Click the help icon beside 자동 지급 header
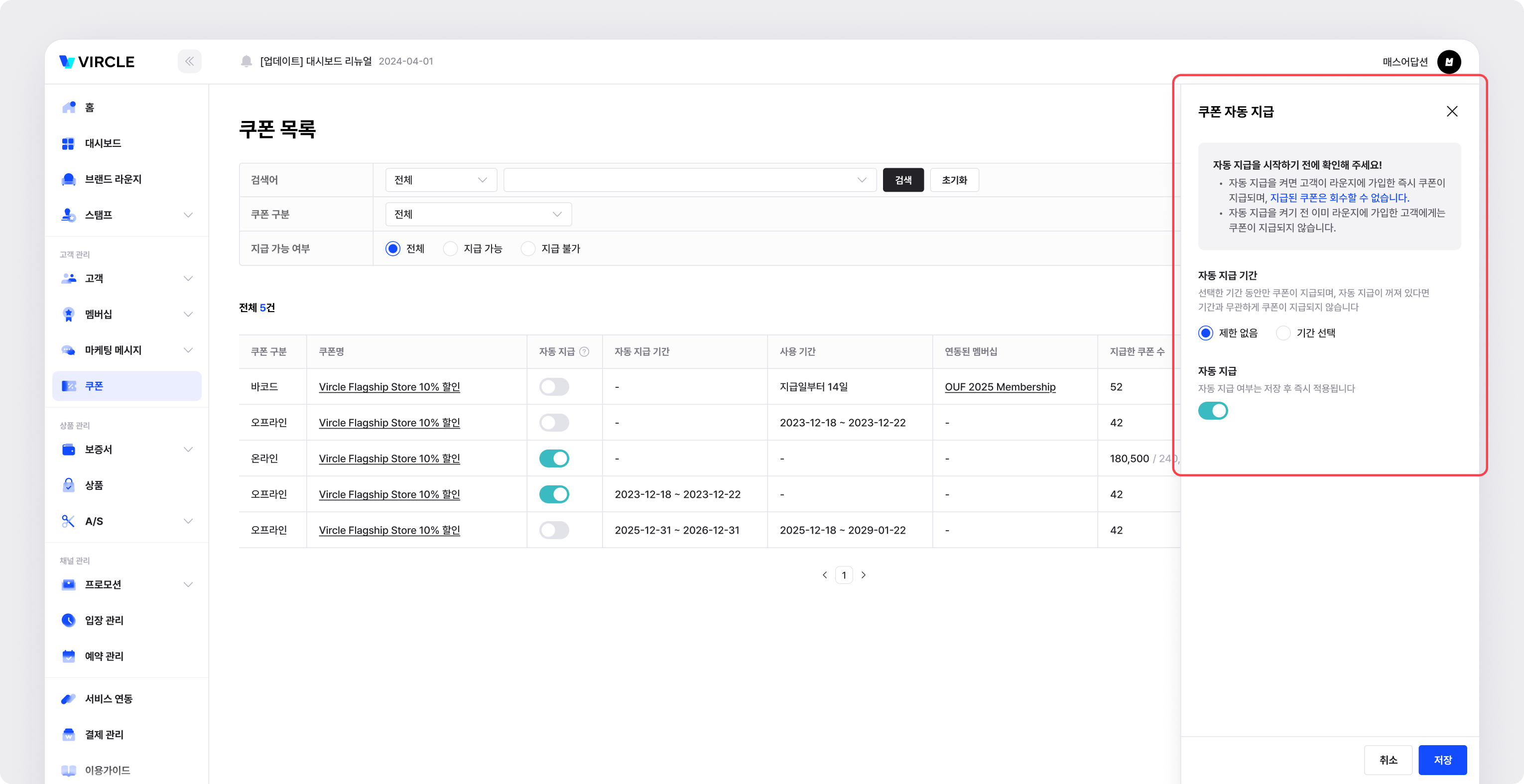1524x784 pixels. [x=584, y=352]
